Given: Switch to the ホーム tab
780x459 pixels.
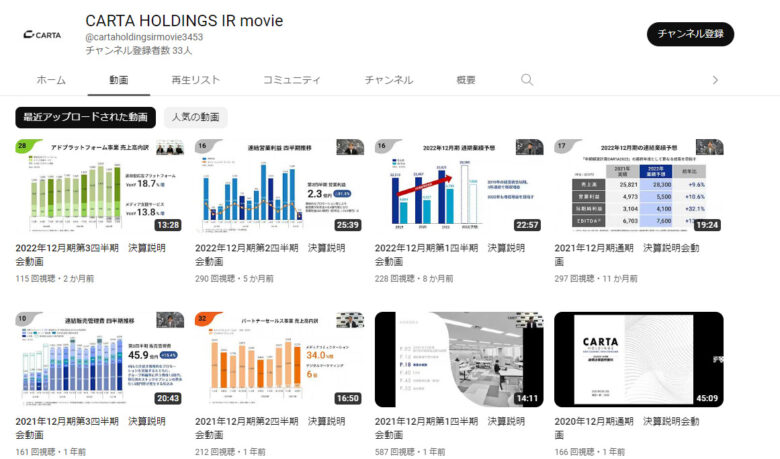Looking at the screenshot, I should 51,80.
